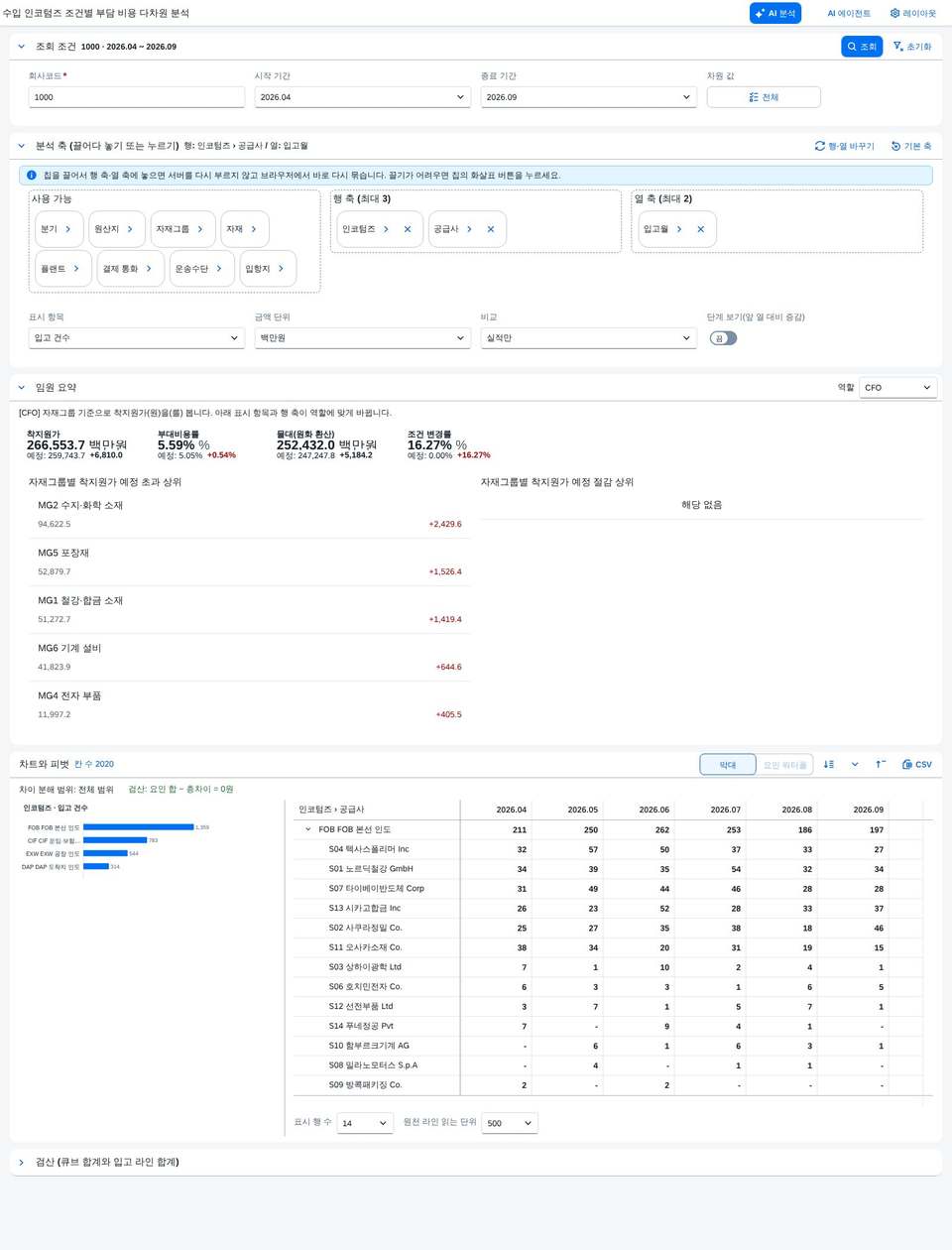This screenshot has width=952, height=1250.
Task: Swap axes with 행·열 바꾸기
Action: tap(845, 146)
